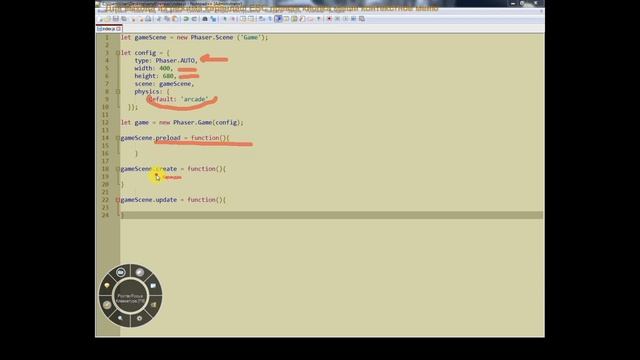
Task: Stop macro recording button
Action: pyautogui.click(x=337, y=19)
